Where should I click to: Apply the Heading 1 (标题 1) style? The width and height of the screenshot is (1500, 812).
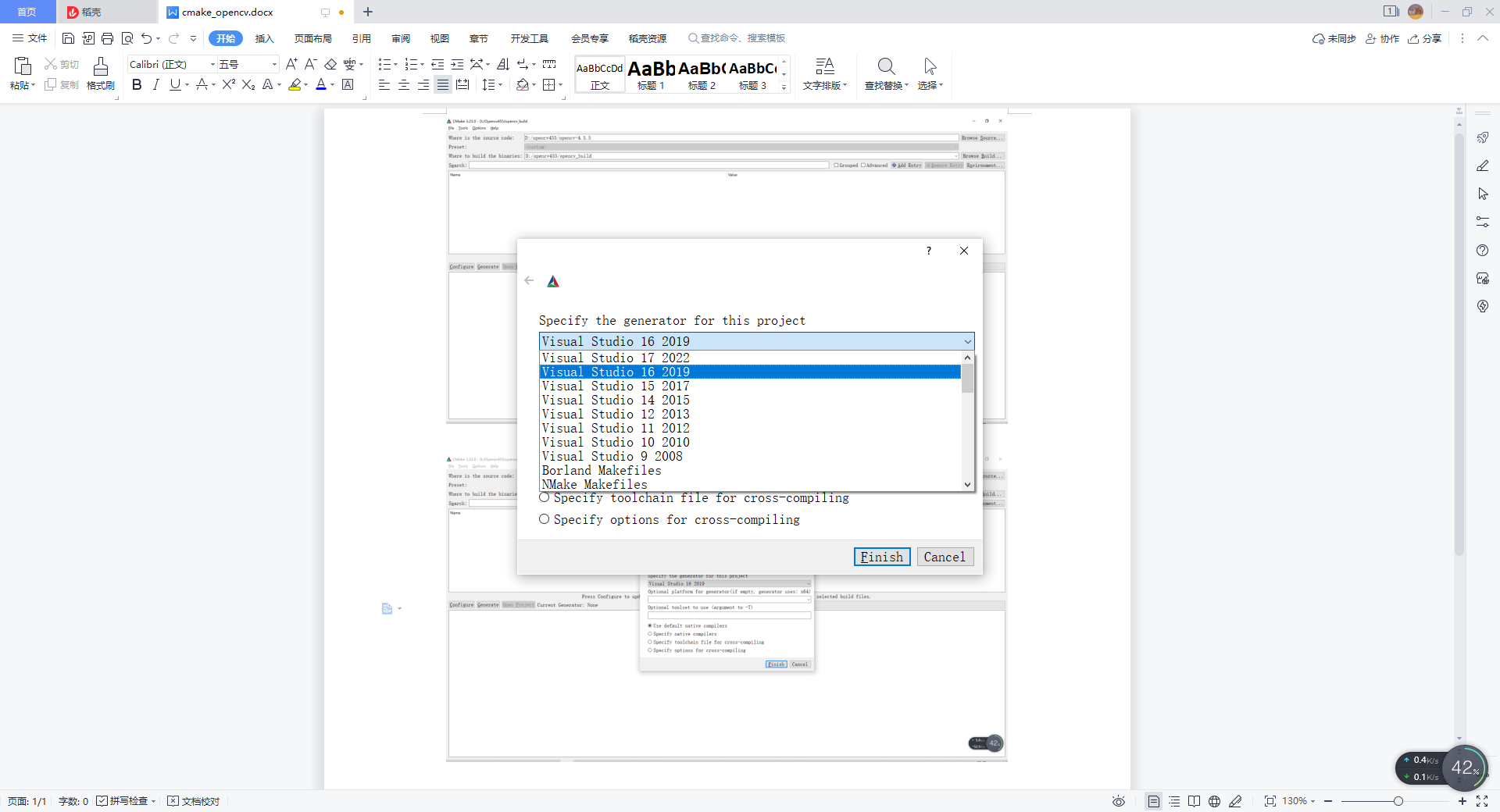tap(651, 74)
